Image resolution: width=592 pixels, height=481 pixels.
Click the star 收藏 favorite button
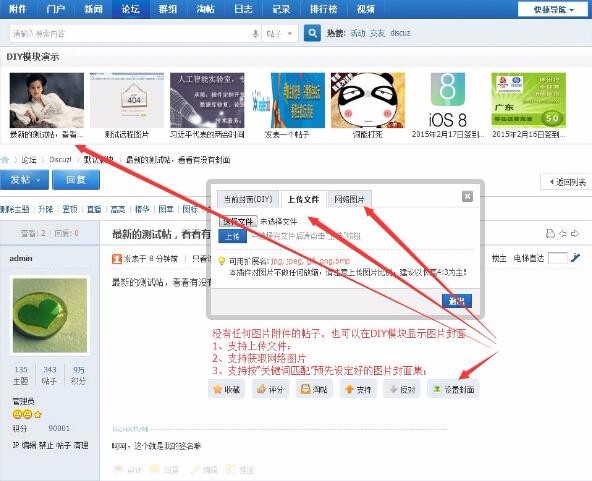point(227,389)
